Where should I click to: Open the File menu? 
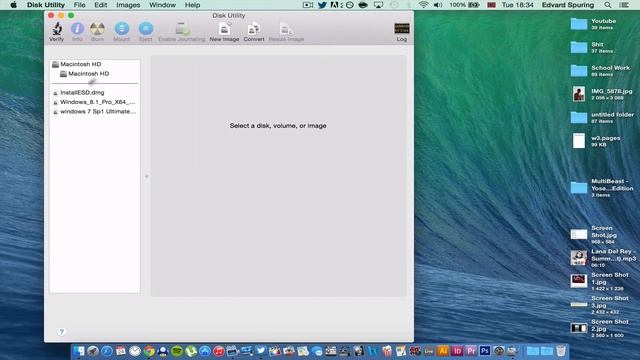click(x=79, y=5)
